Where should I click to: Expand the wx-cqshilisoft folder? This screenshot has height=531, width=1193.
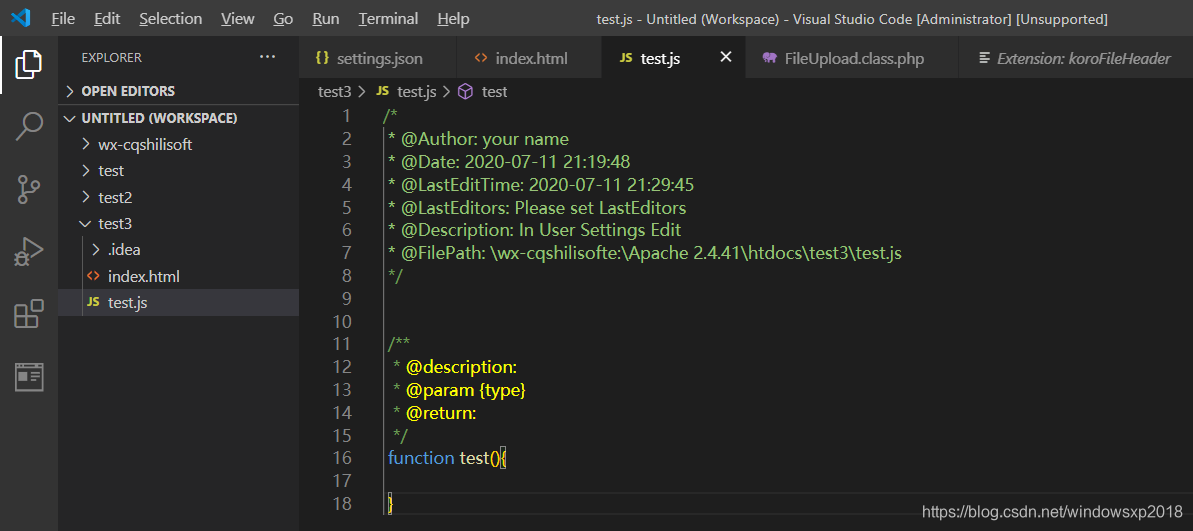click(x=144, y=144)
